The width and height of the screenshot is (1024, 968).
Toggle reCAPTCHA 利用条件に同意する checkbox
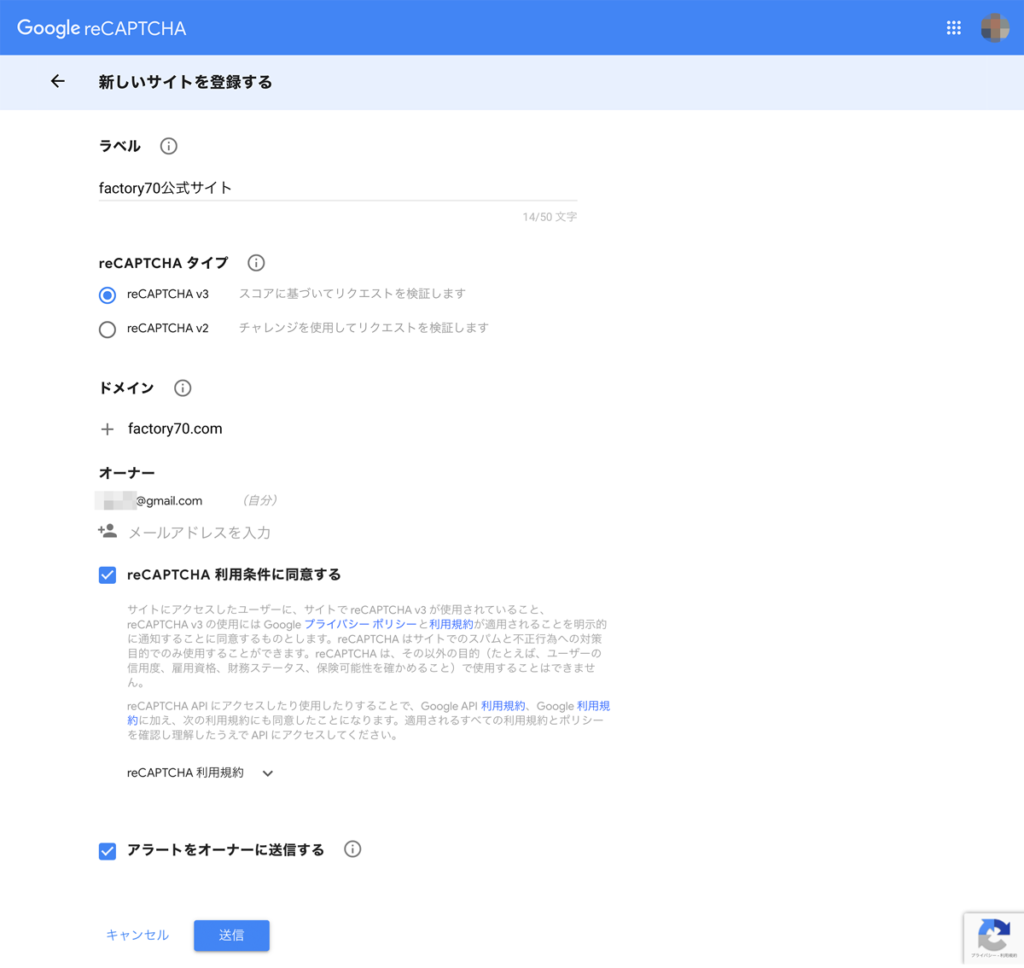click(107, 575)
